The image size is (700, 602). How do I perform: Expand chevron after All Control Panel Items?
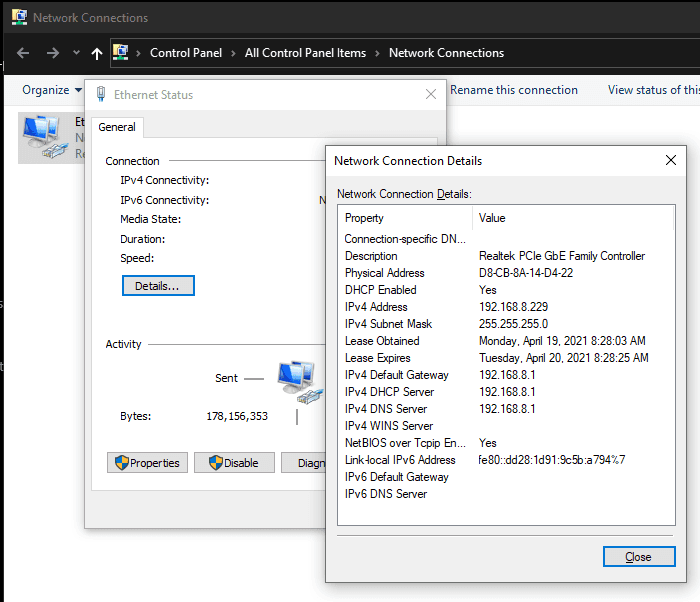tap(377, 53)
